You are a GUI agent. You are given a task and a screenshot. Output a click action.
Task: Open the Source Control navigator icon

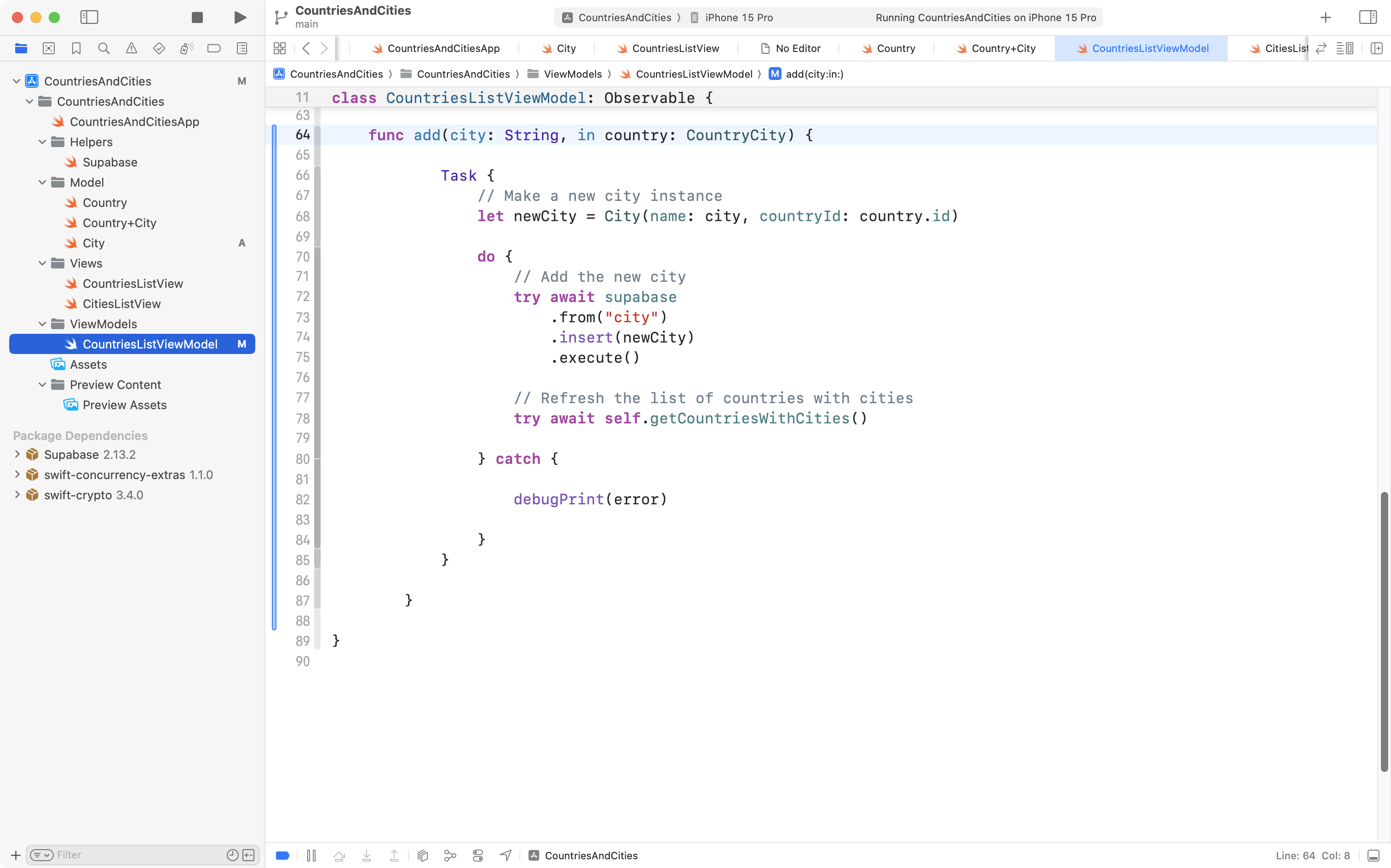(49, 48)
